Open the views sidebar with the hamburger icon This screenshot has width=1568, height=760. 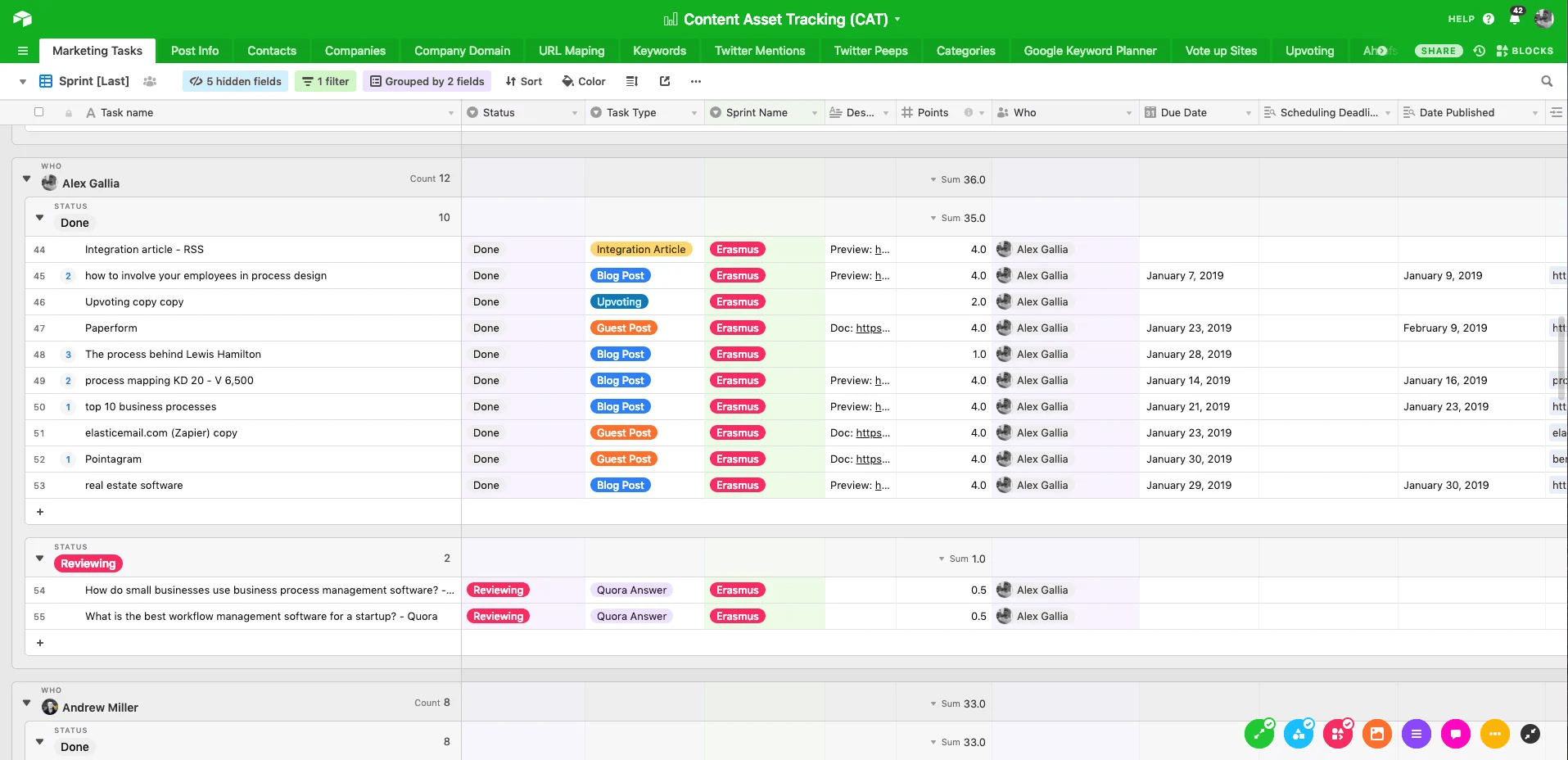[22, 50]
